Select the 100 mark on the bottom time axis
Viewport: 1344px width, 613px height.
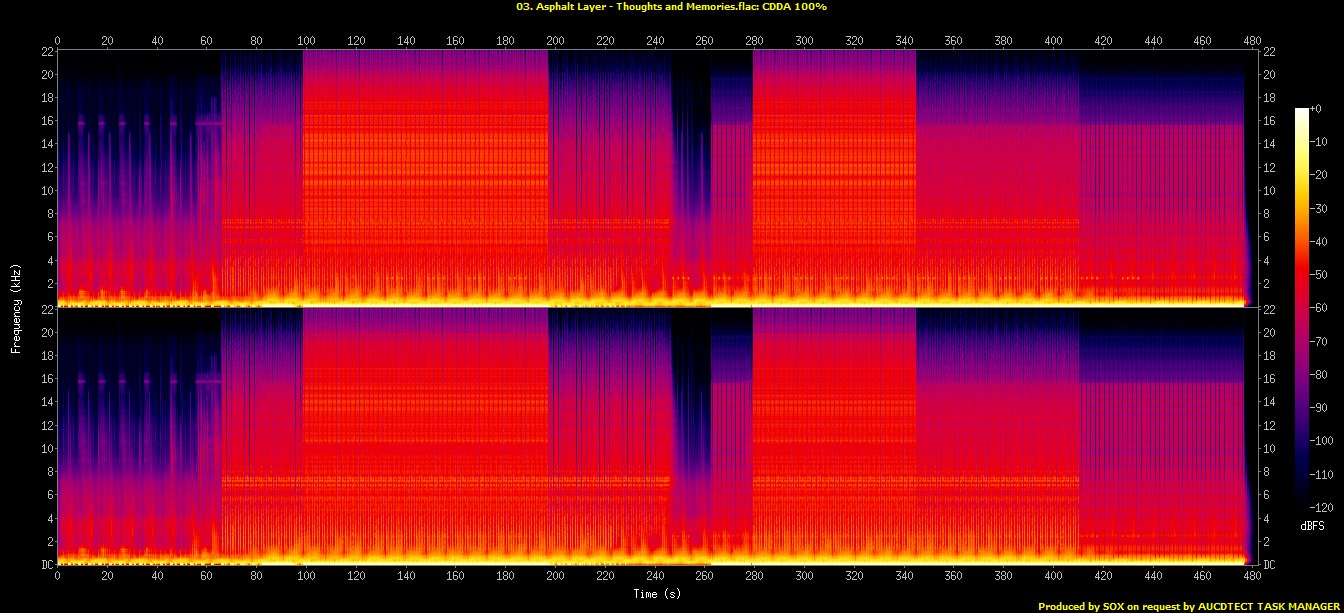(306, 577)
